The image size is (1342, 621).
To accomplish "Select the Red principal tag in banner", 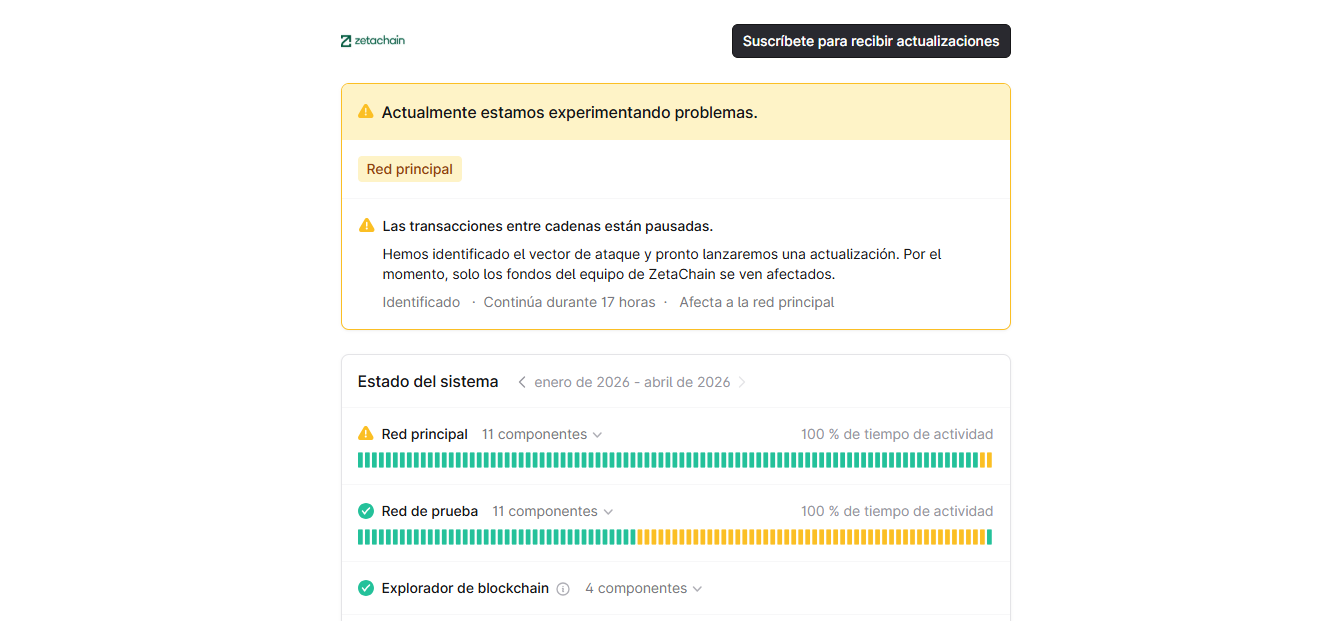I will [x=409, y=169].
